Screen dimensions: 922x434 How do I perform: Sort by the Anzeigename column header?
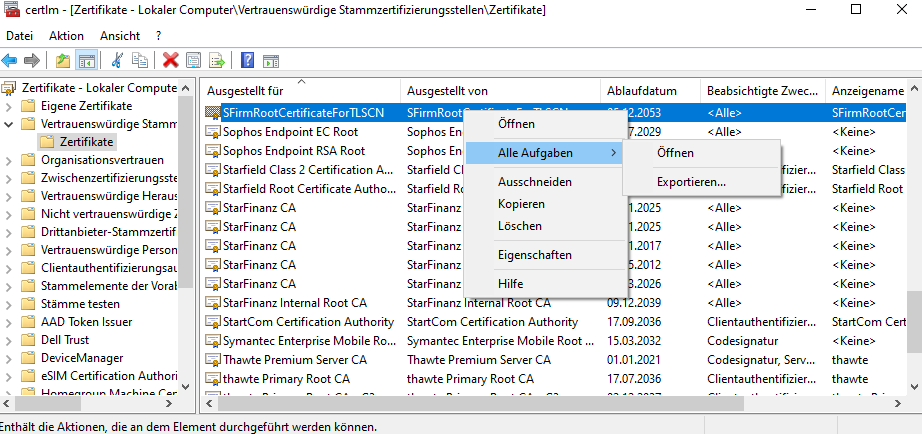[x=867, y=91]
